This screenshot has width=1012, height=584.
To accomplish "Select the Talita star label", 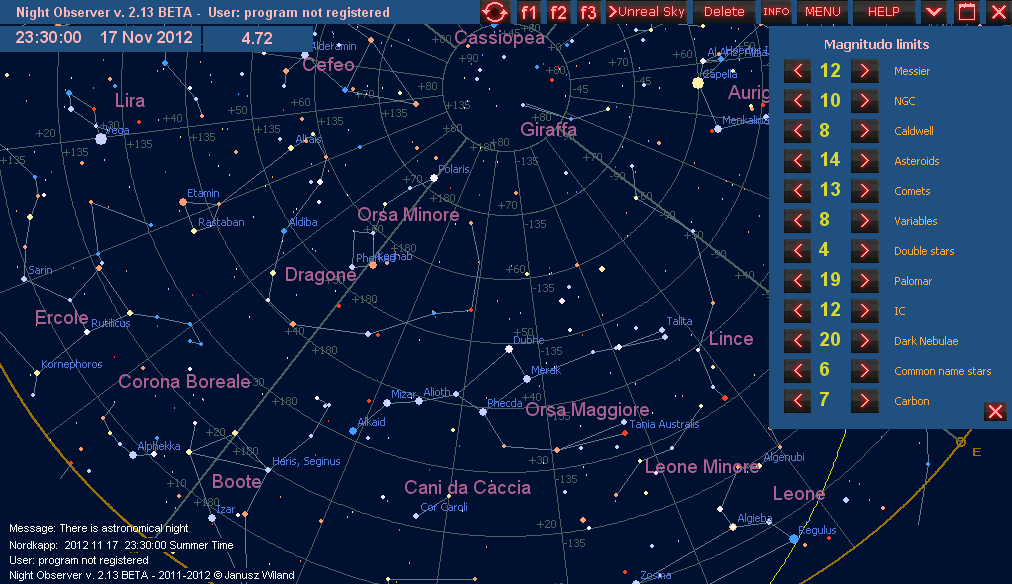I will (x=679, y=321).
